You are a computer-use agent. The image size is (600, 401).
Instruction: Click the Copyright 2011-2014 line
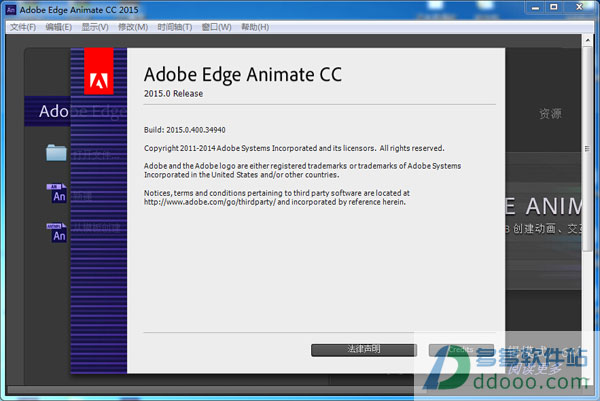point(294,148)
